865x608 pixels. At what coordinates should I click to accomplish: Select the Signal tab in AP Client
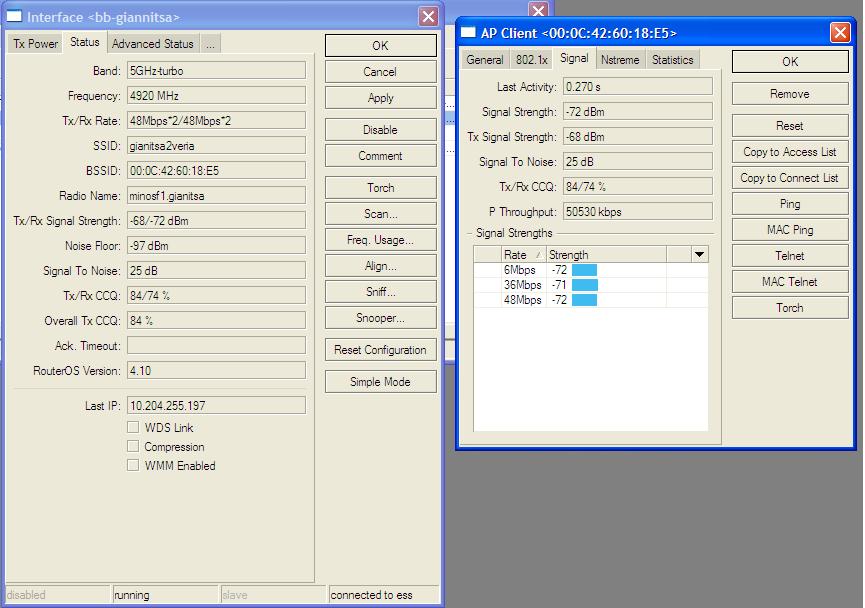[x=574, y=58]
